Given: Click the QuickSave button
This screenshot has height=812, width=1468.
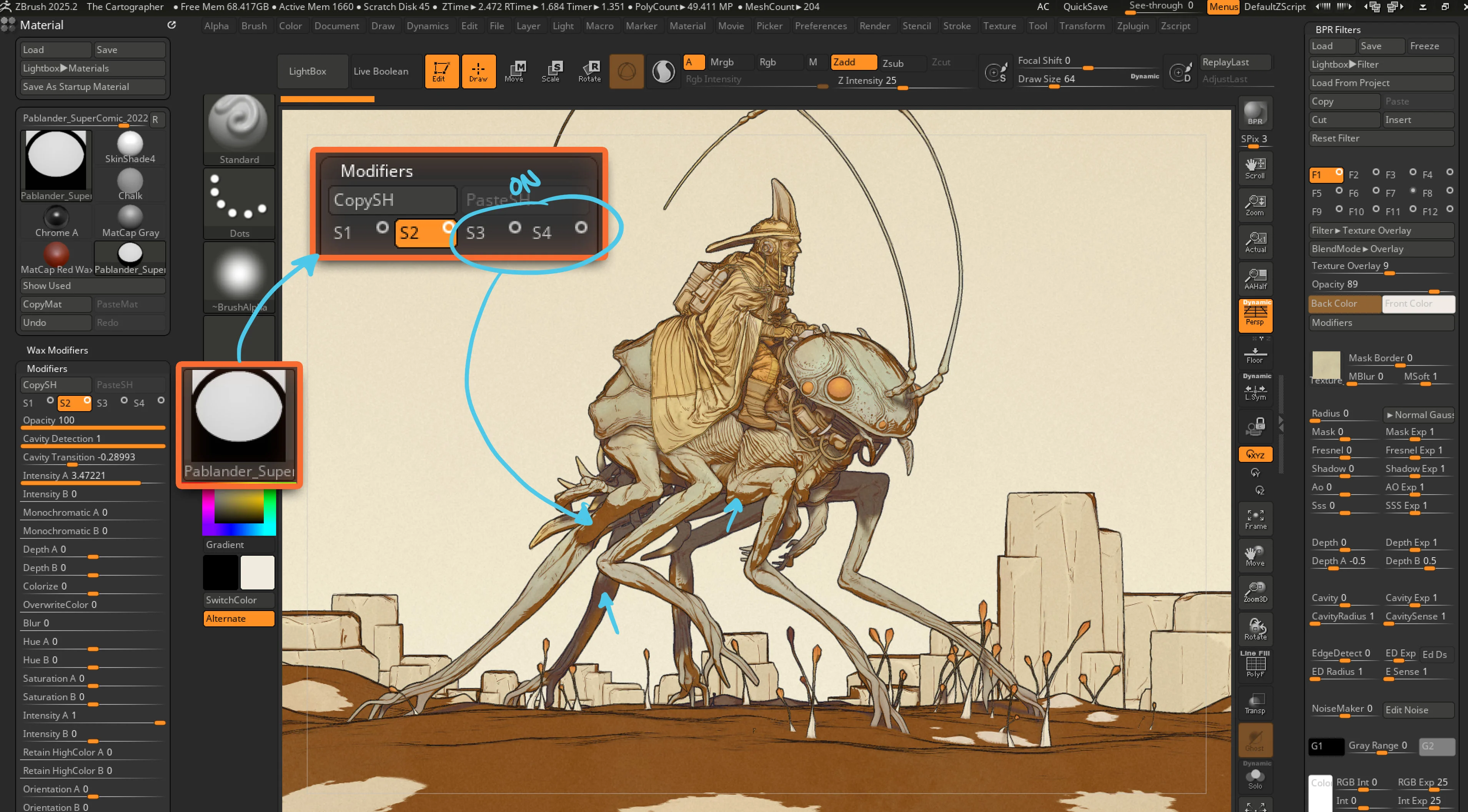Looking at the screenshot, I should click(x=1085, y=7).
